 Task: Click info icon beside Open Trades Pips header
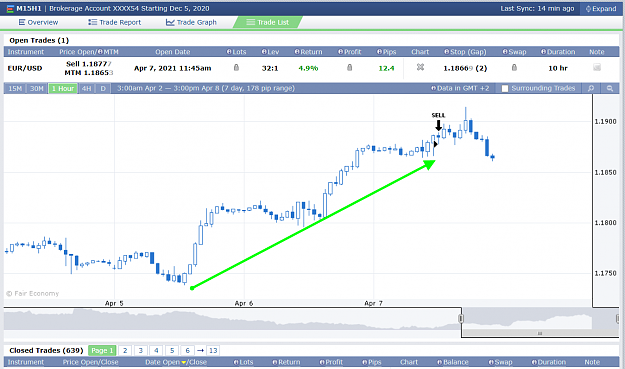click(379, 52)
